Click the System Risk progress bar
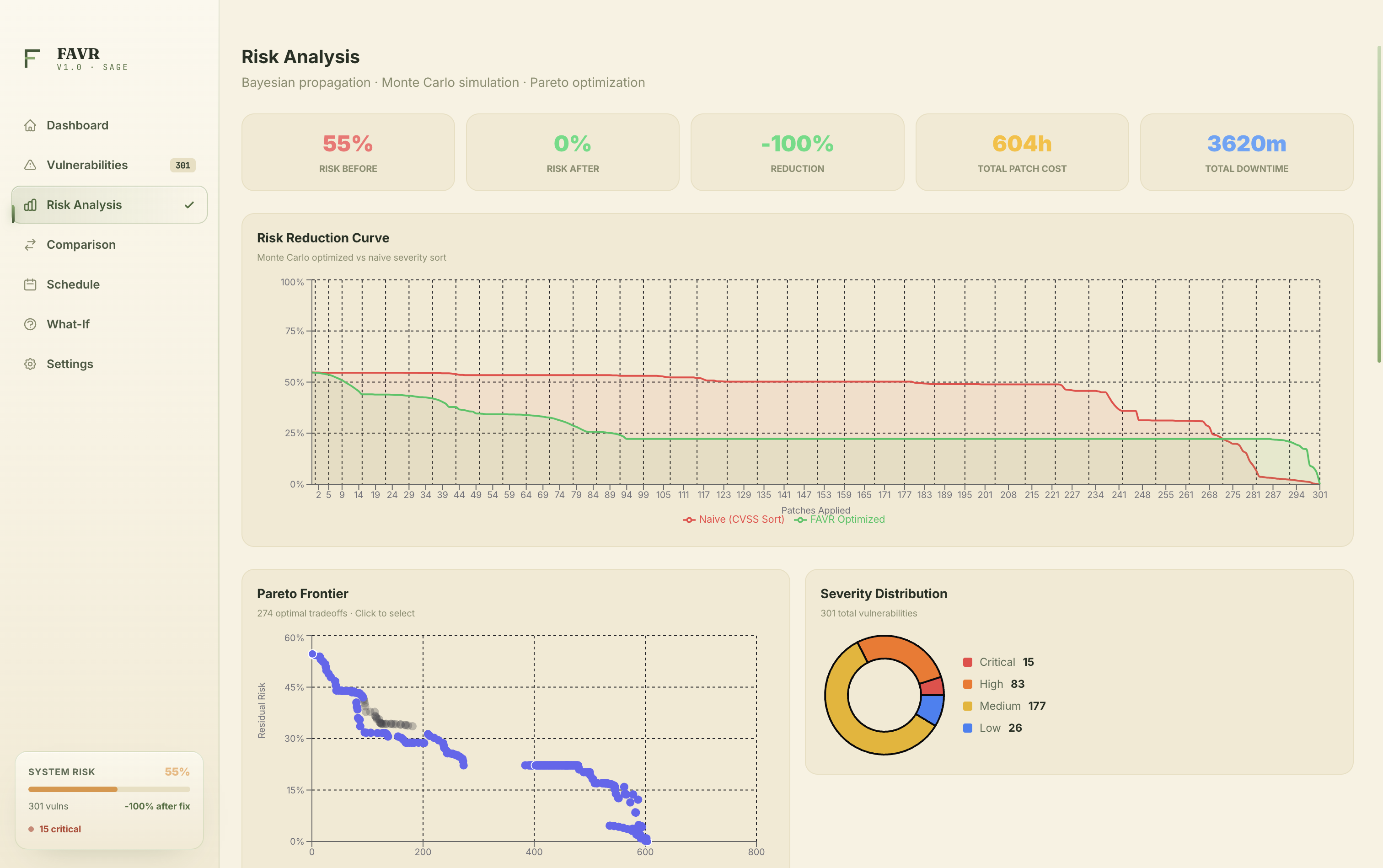This screenshot has width=1383, height=868. pos(109,789)
